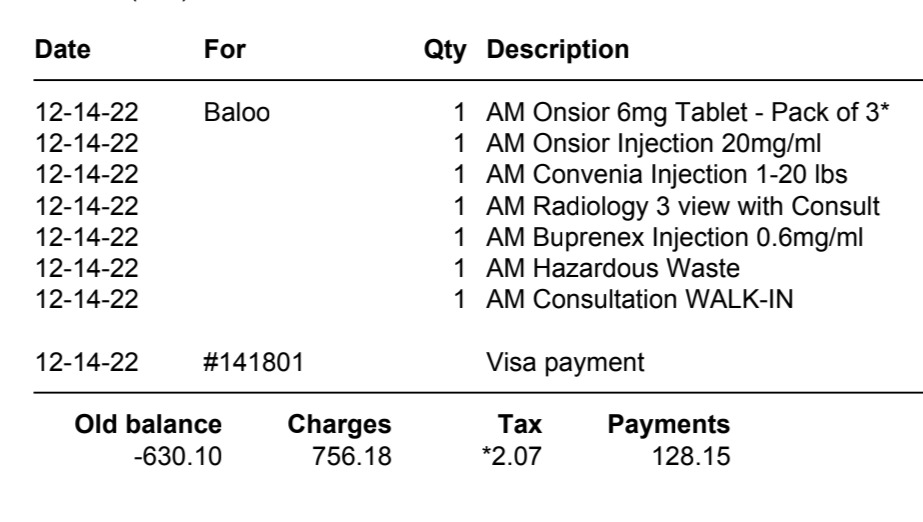923x522 pixels.
Task: Select the Description column header
Action: pyautogui.click(x=557, y=50)
